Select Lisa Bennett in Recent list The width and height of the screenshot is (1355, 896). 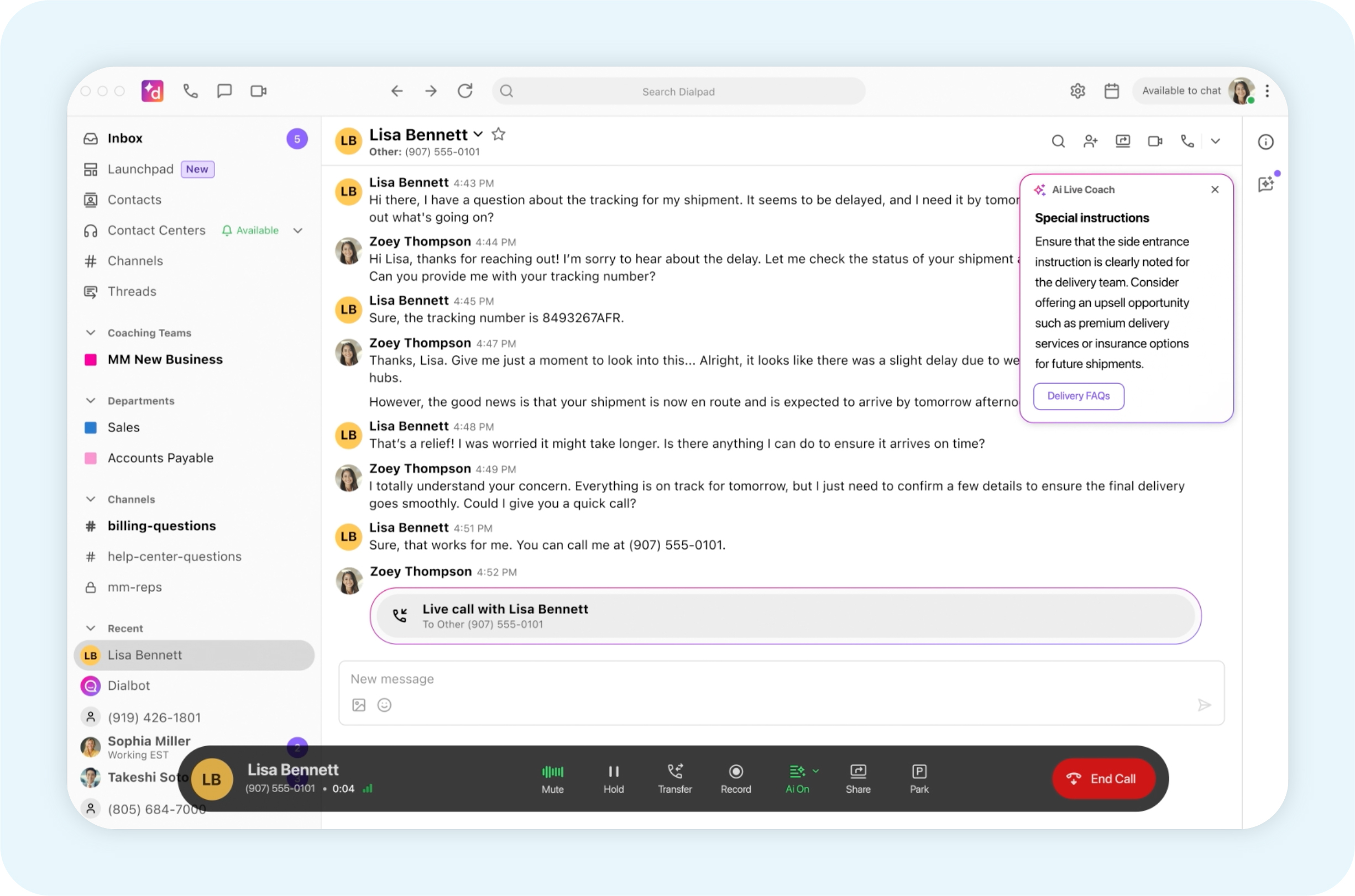[x=194, y=656]
